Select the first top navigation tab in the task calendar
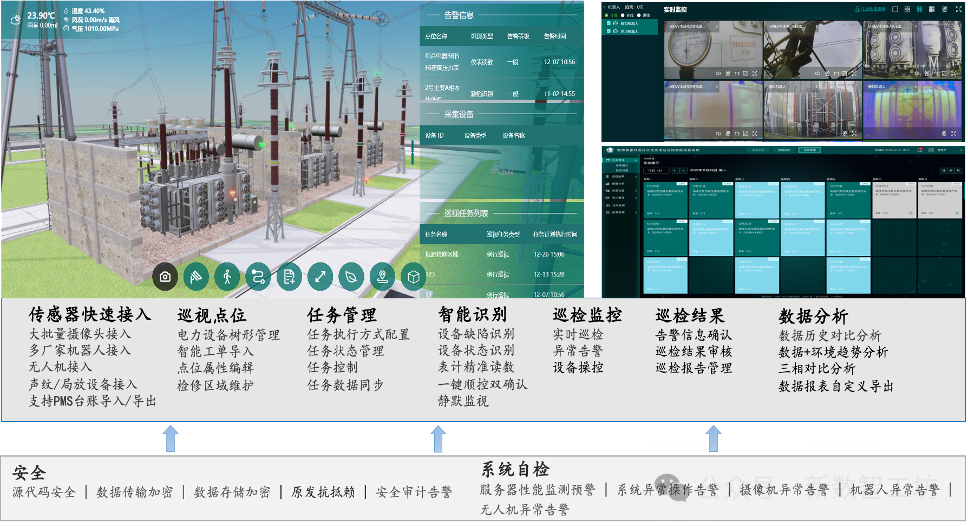 [757, 150]
